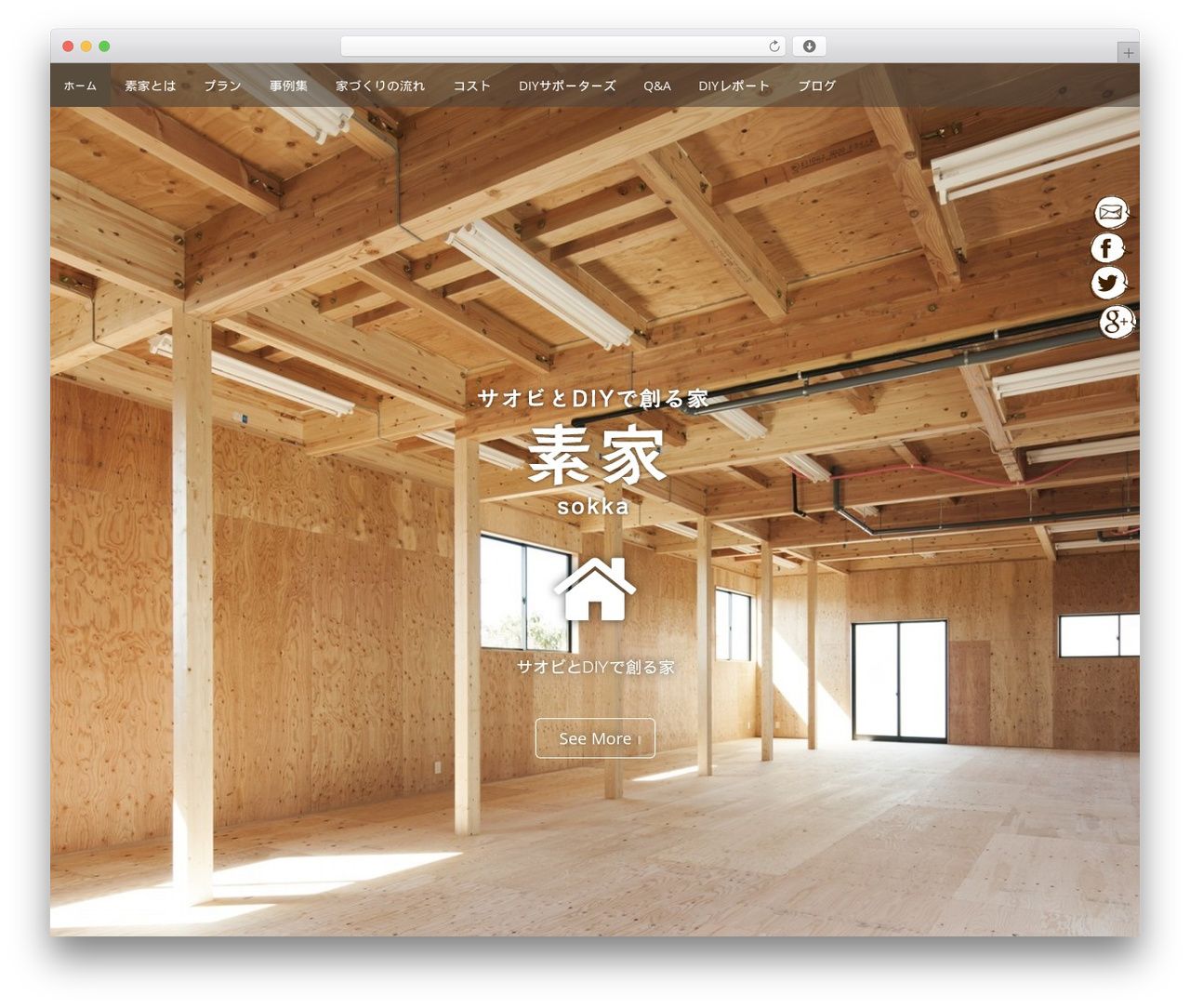Close the browser window with the red button

pyautogui.click(x=68, y=46)
